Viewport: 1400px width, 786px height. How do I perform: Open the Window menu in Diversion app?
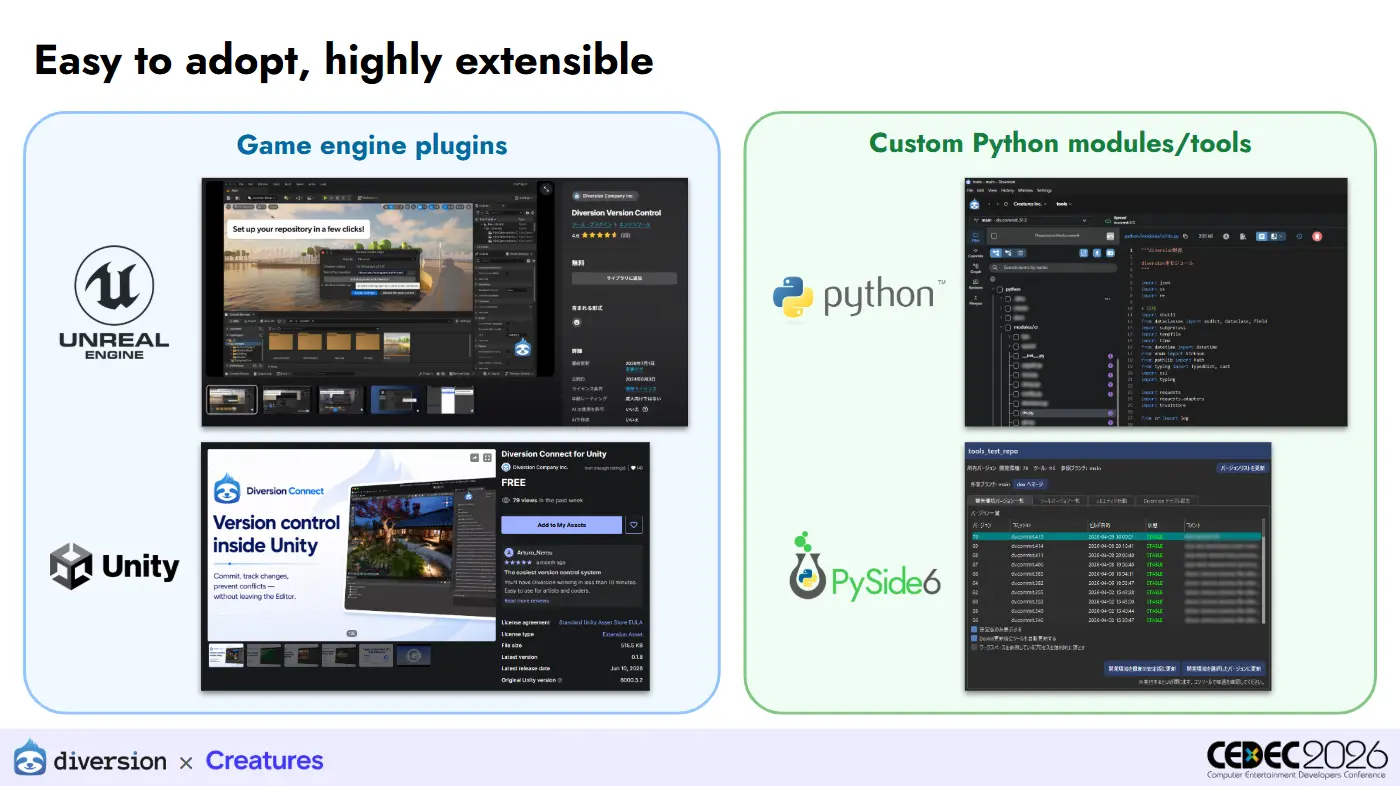coord(1025,190)
